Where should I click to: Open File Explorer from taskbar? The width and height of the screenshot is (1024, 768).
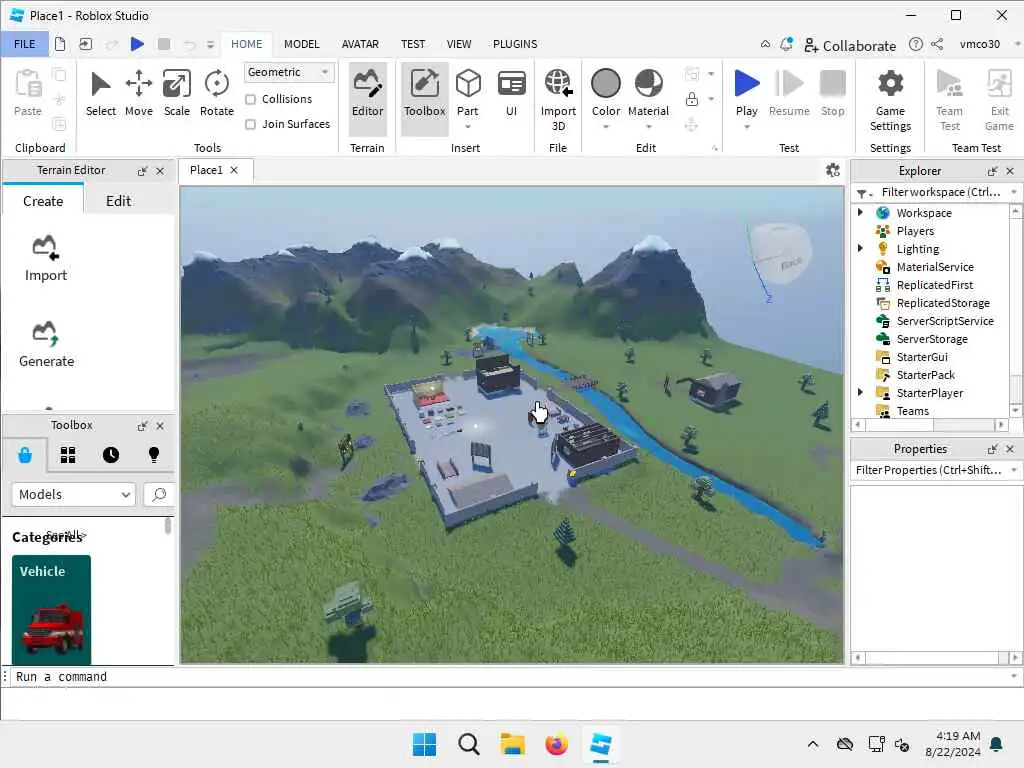point(513,744)
